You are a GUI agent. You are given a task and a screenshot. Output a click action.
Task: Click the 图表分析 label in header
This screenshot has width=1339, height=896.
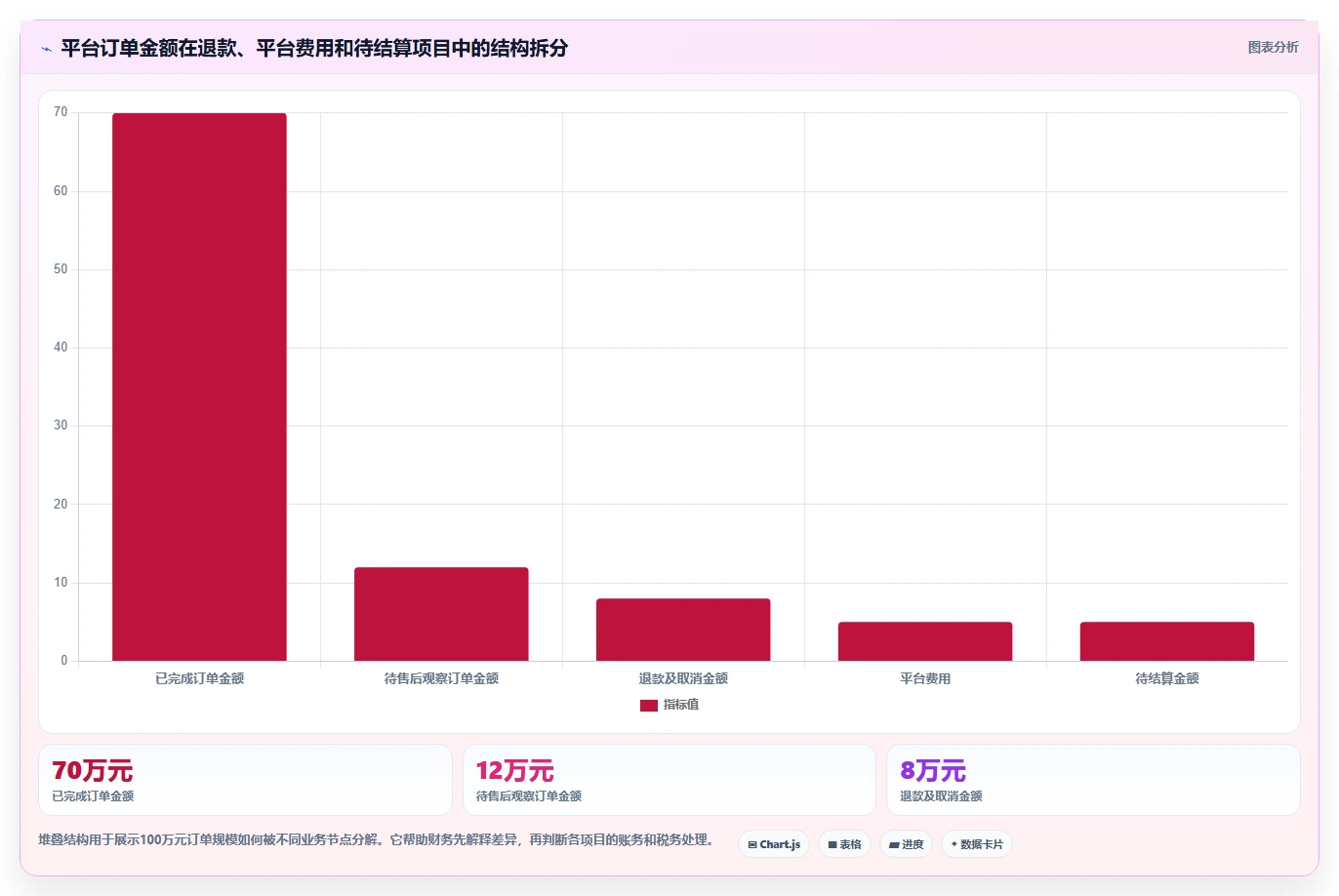1273,47
